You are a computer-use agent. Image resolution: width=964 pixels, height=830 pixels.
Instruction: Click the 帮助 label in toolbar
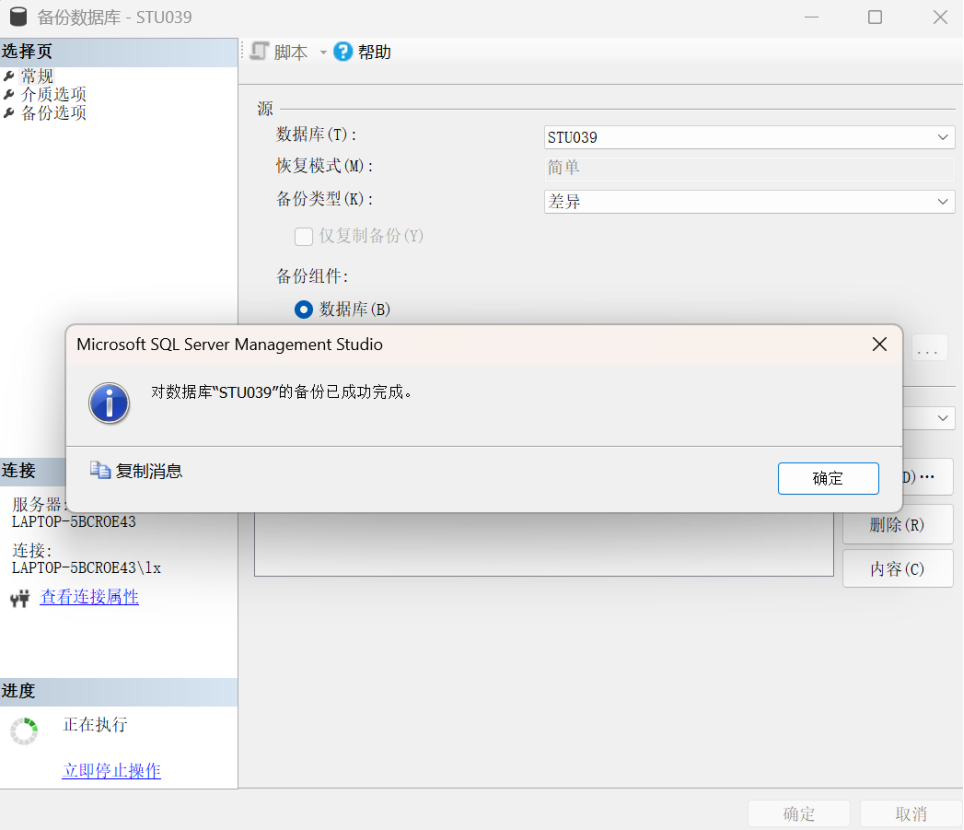point(374,52)
